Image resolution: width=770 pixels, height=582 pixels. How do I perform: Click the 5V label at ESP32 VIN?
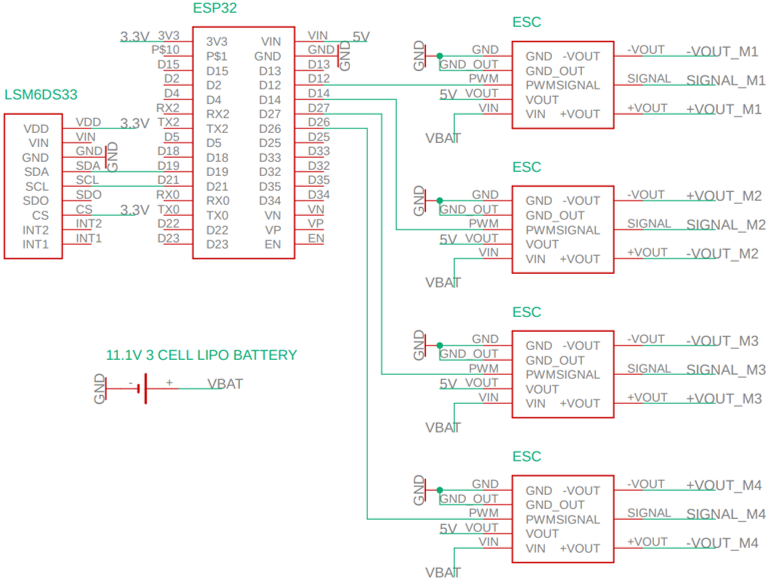point(361,36)
